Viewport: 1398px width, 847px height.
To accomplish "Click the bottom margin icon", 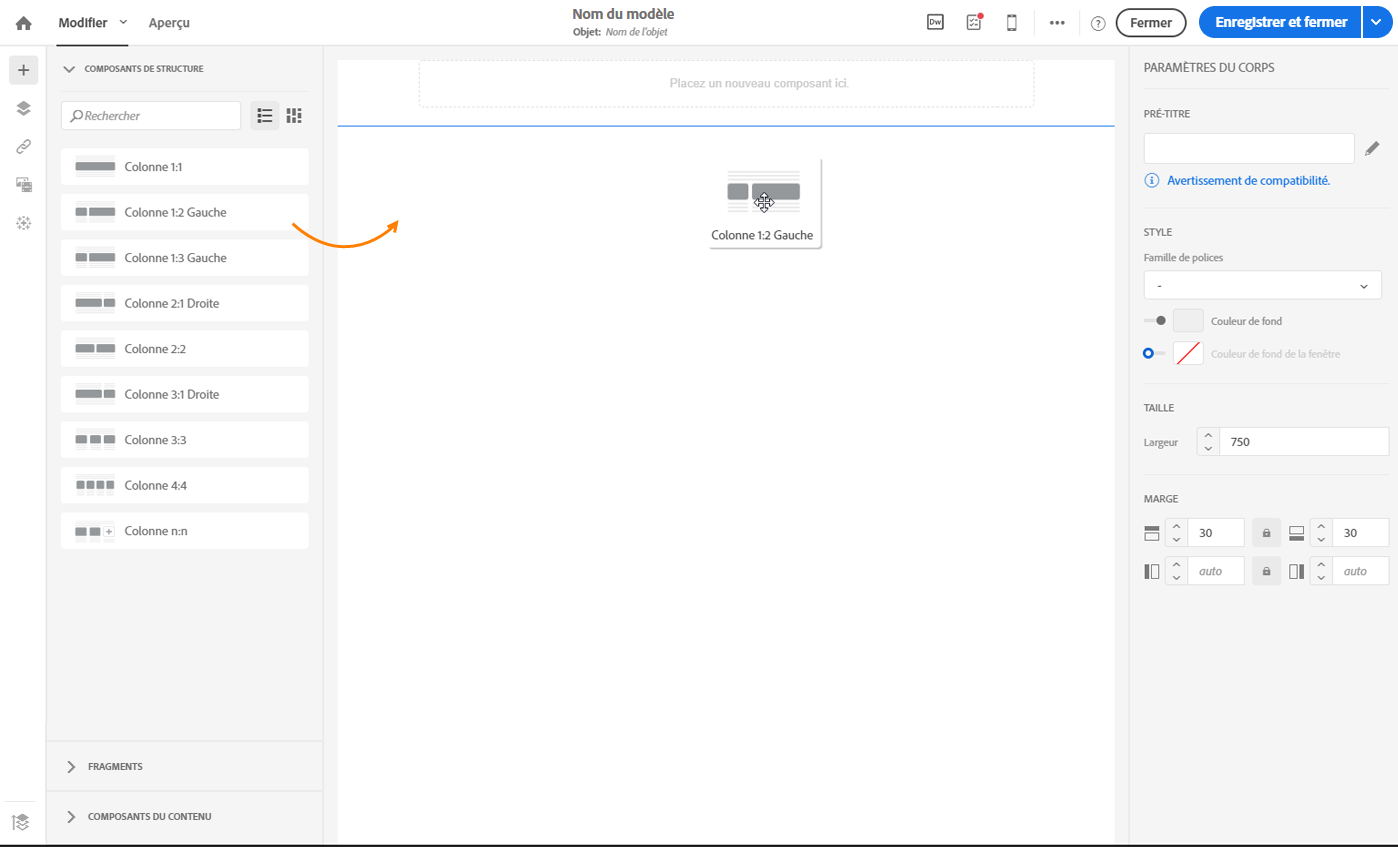I will (1297, 533).
